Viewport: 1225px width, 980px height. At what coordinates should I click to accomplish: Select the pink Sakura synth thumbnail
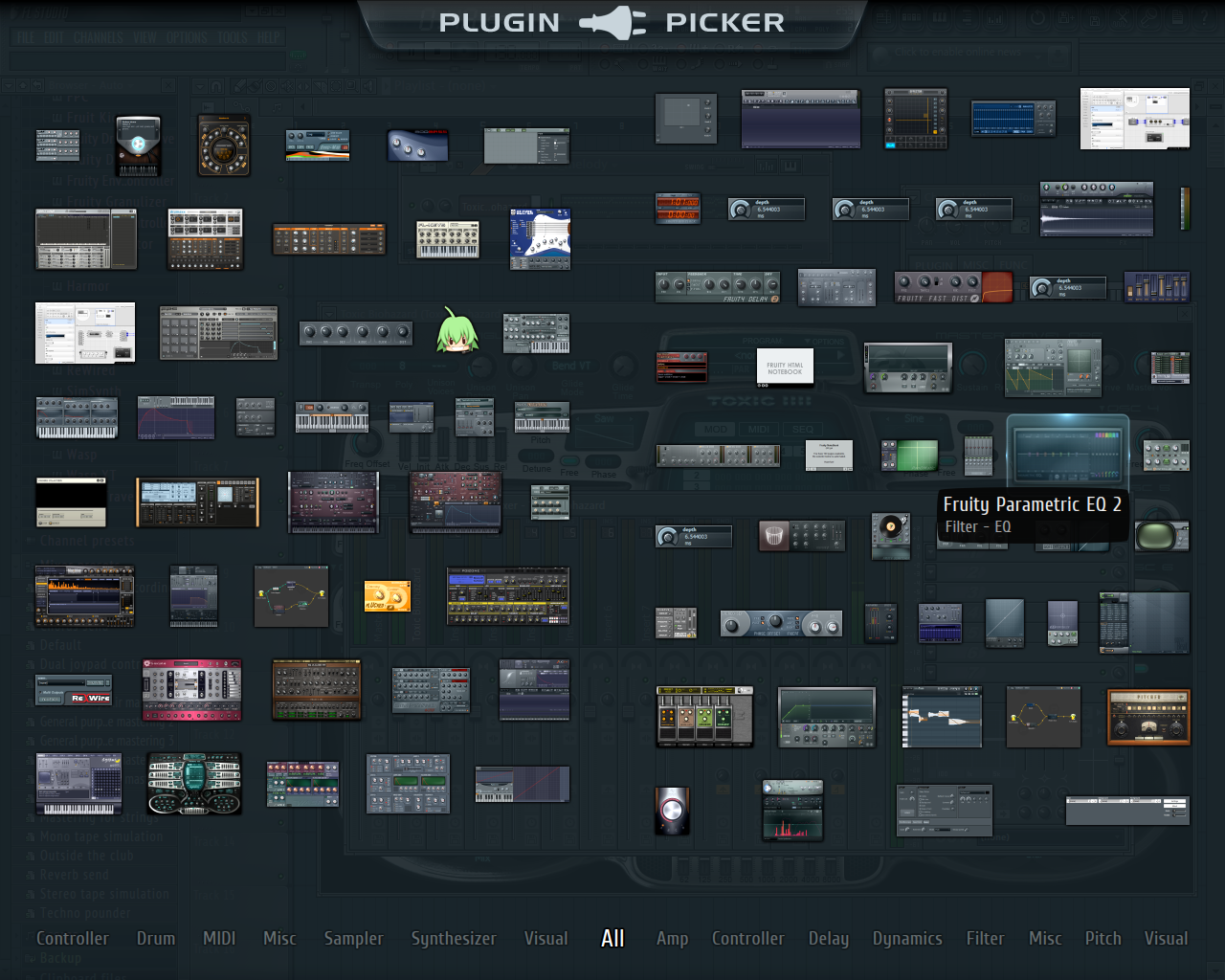(x=191, y=689)
